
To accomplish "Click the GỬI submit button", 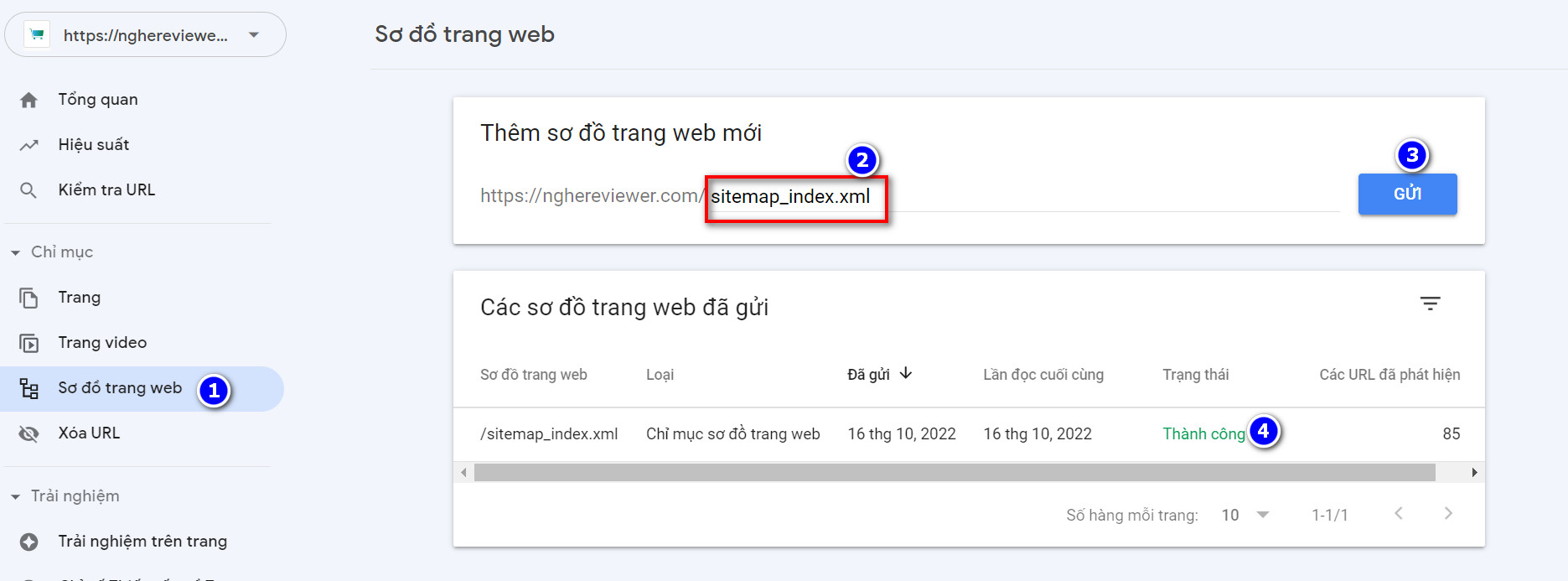I will tap(1407, 194).
